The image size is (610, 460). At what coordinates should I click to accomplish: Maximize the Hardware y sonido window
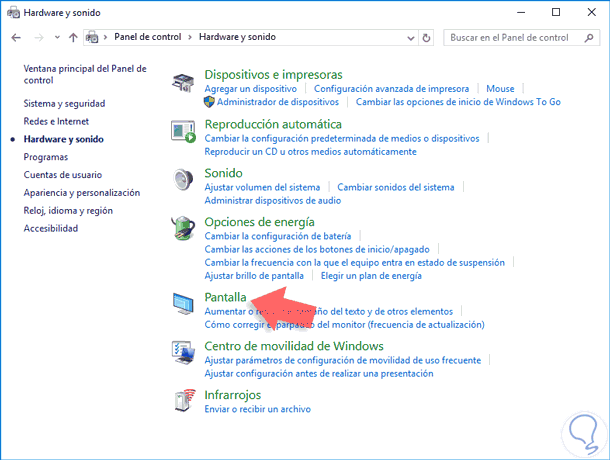point(556,12)
